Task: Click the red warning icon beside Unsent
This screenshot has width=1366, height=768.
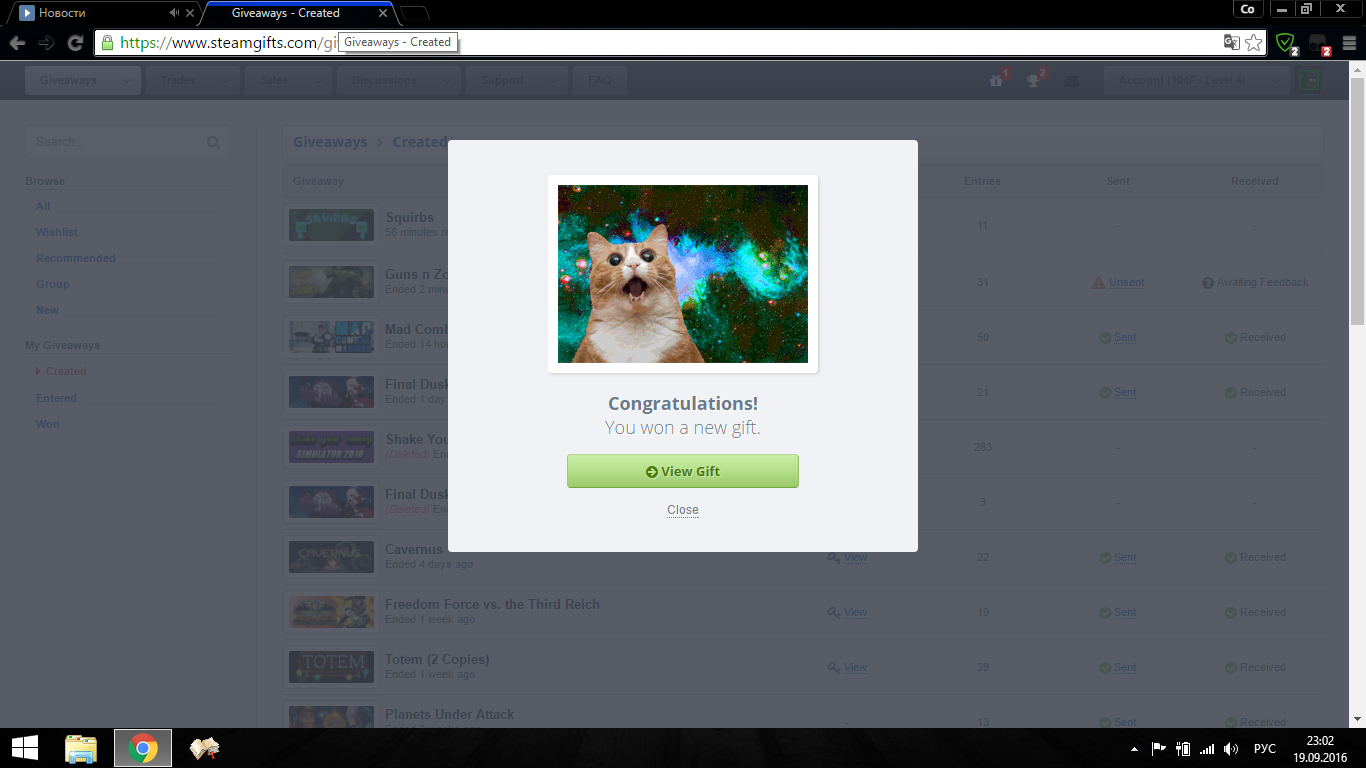Action: pos(1099,283)
